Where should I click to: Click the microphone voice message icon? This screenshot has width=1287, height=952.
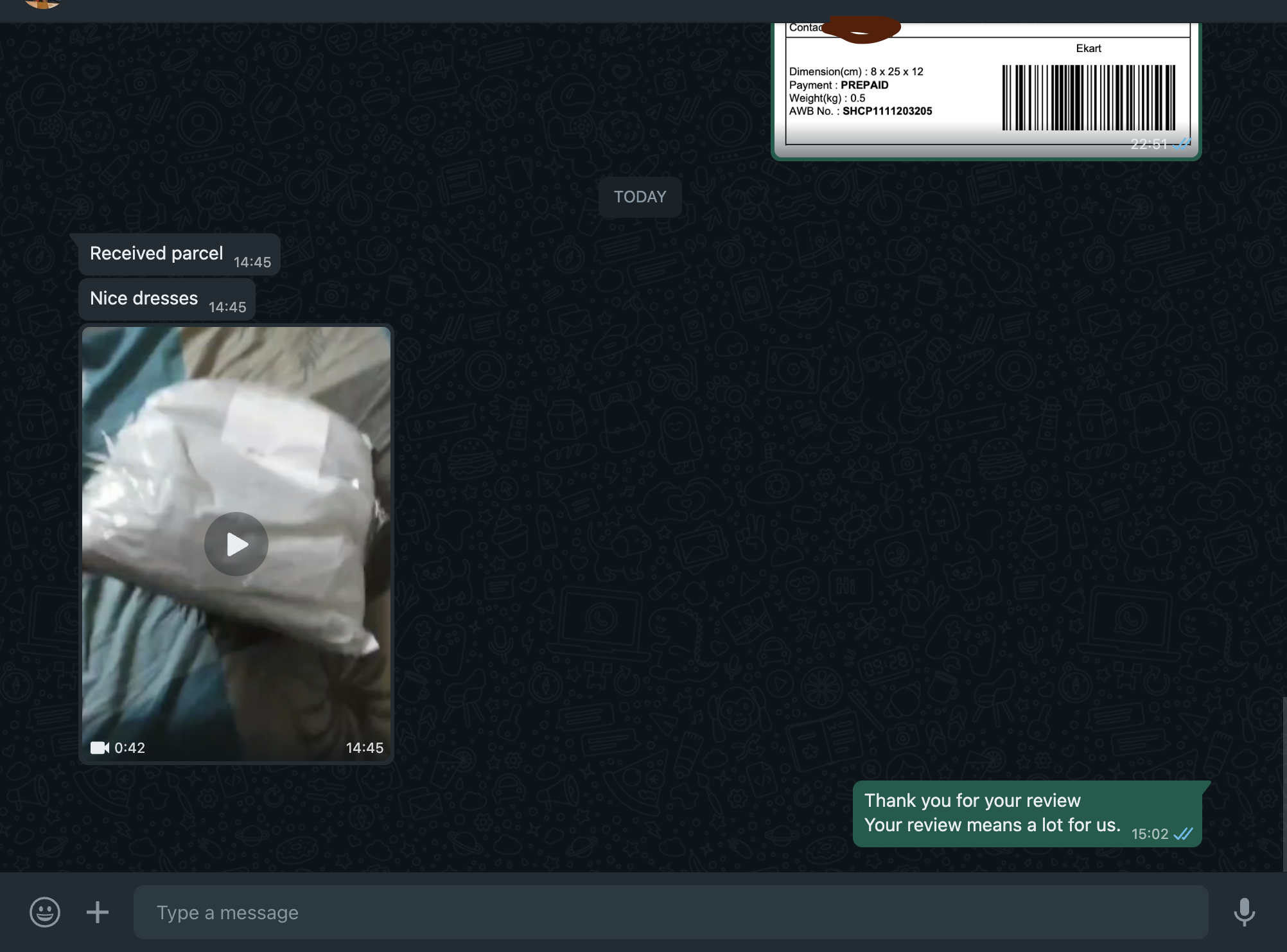point(1244,912)
